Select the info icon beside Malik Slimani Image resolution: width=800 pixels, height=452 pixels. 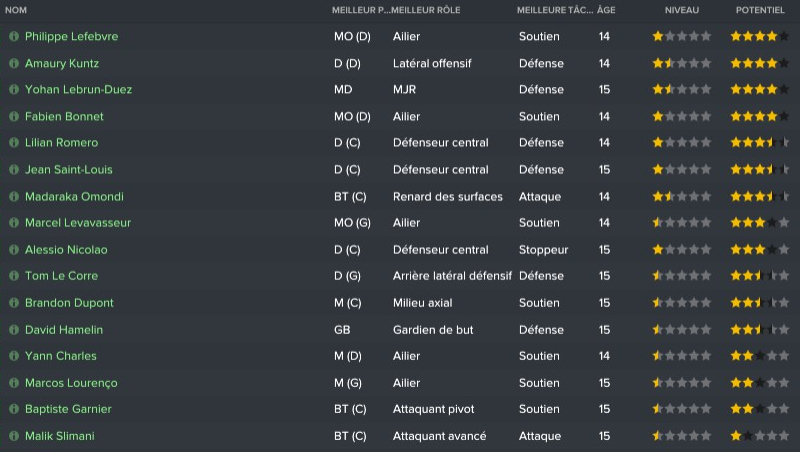pos(14,436)
